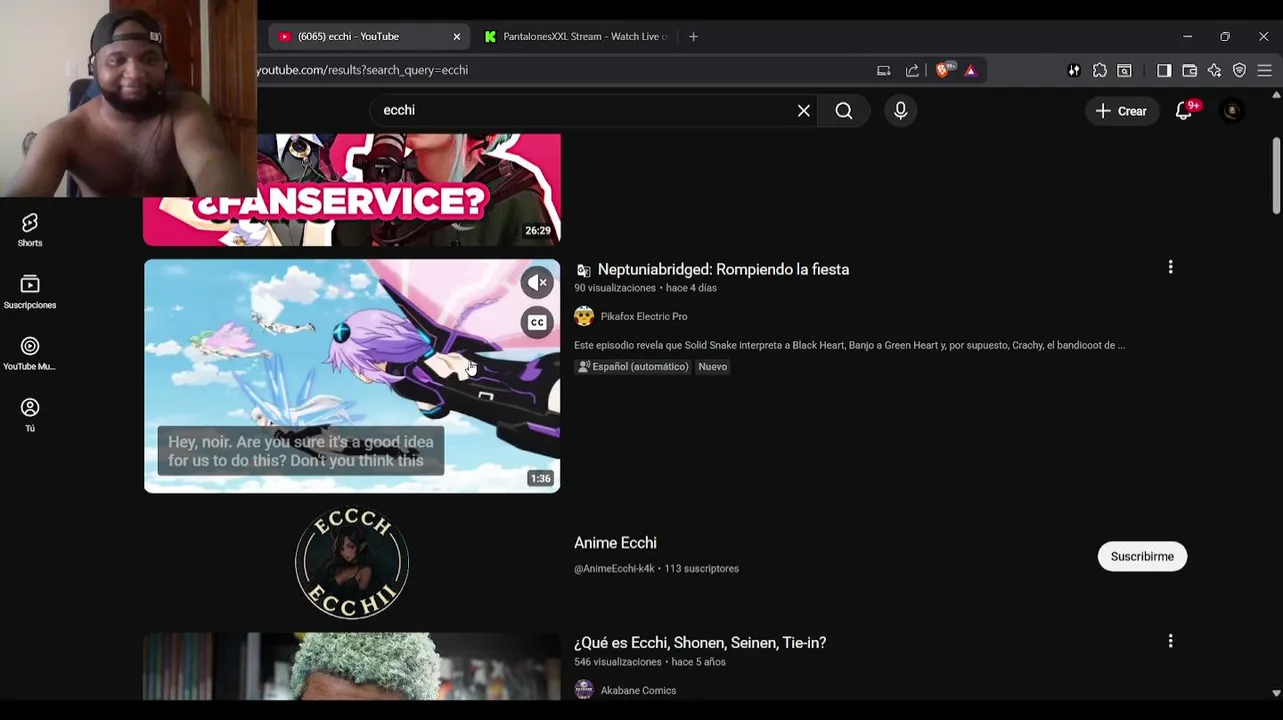The image size is (1283, 720).
Task: Close the ecchi YouTube tab
Action: [457, 36]
